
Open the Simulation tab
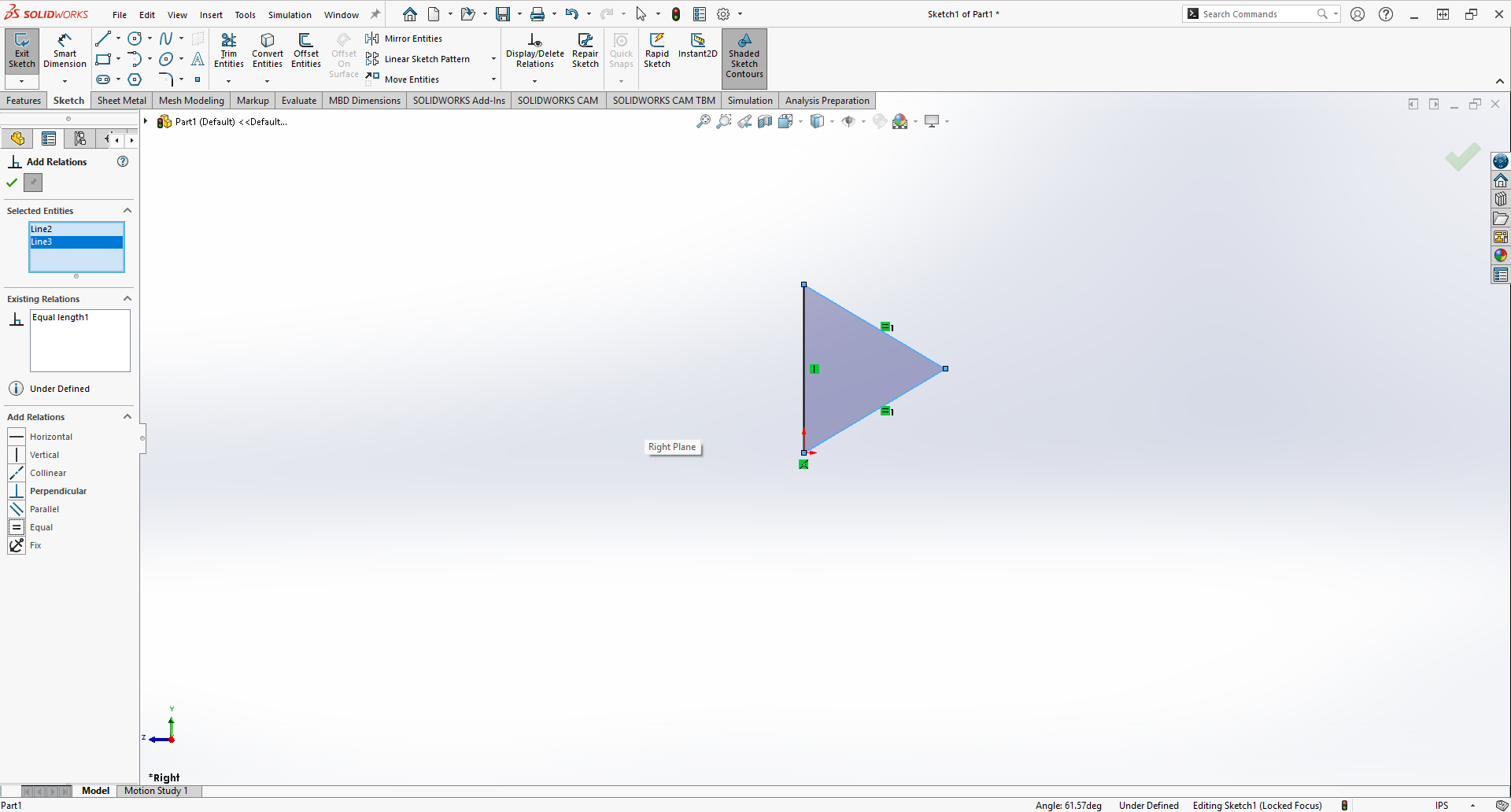[750, 100]
